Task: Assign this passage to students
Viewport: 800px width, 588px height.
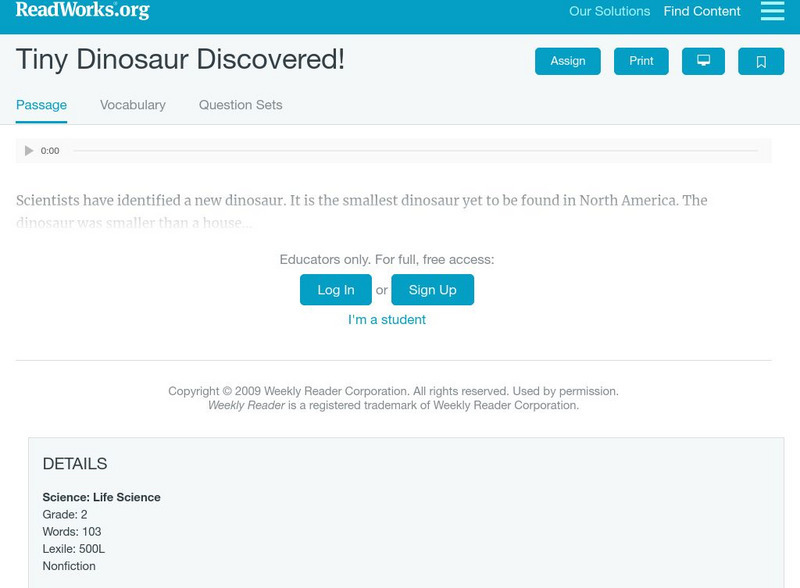Action: (x=566, y=61)
